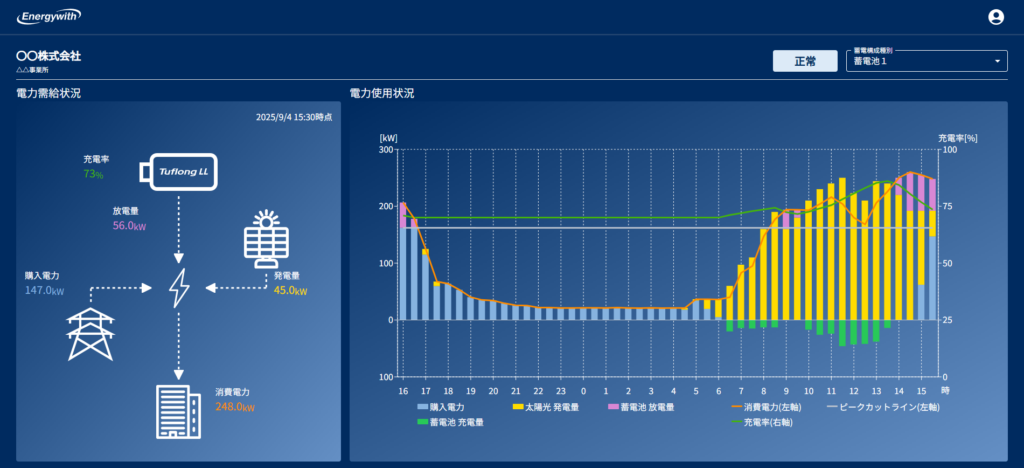Click the 248.0kW 消費電力 value
The width and height of the screenshot is (1024, 468).
234,407
